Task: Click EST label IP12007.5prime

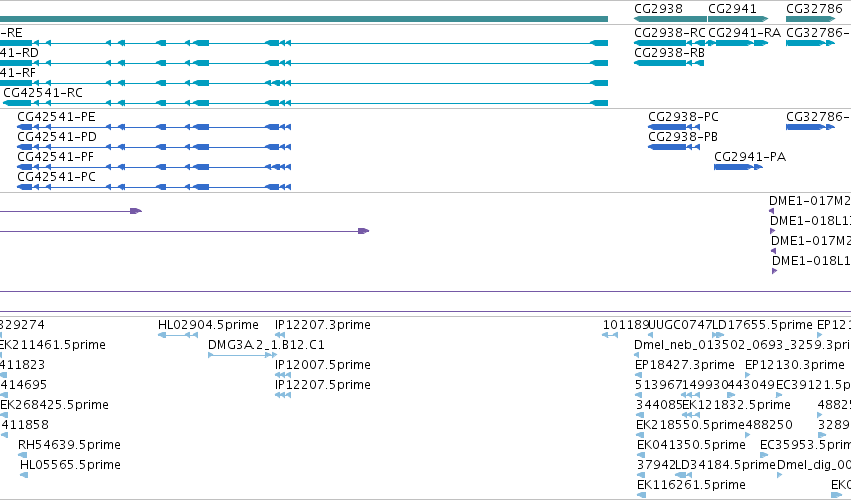Action: click(323, 365)
